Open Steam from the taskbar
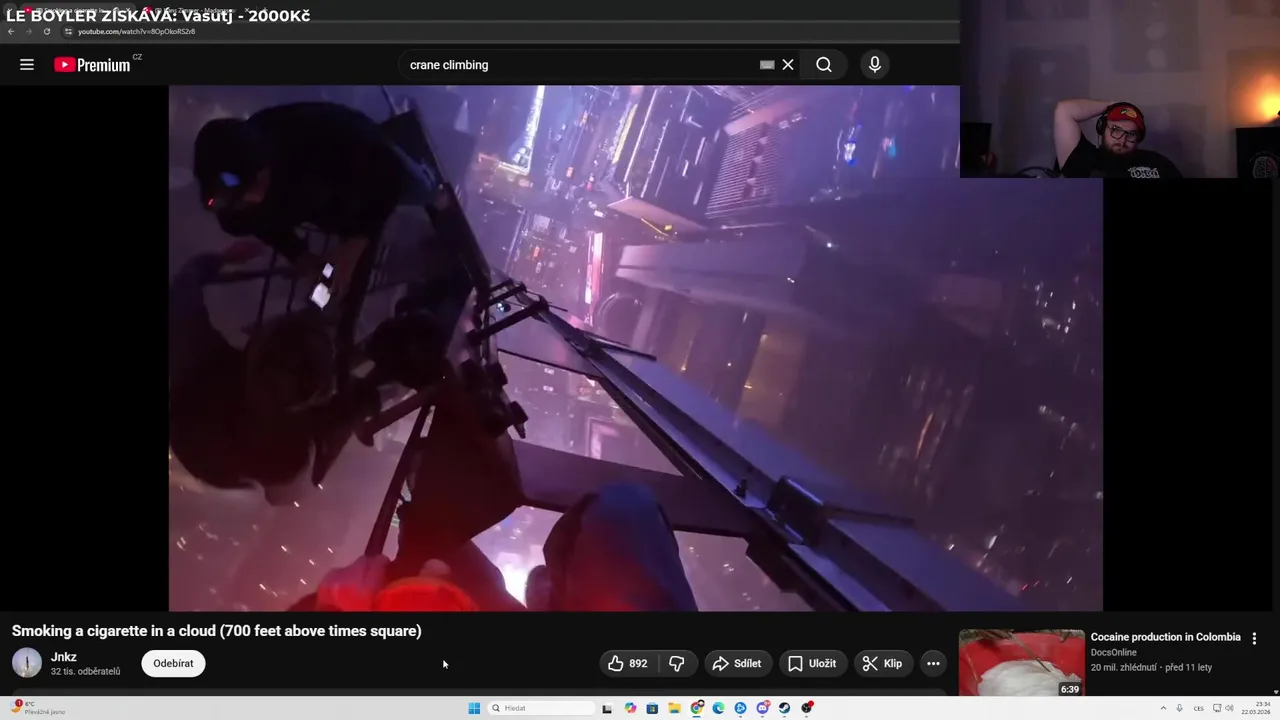The image size is (1280, 720). tap(784, 708)
